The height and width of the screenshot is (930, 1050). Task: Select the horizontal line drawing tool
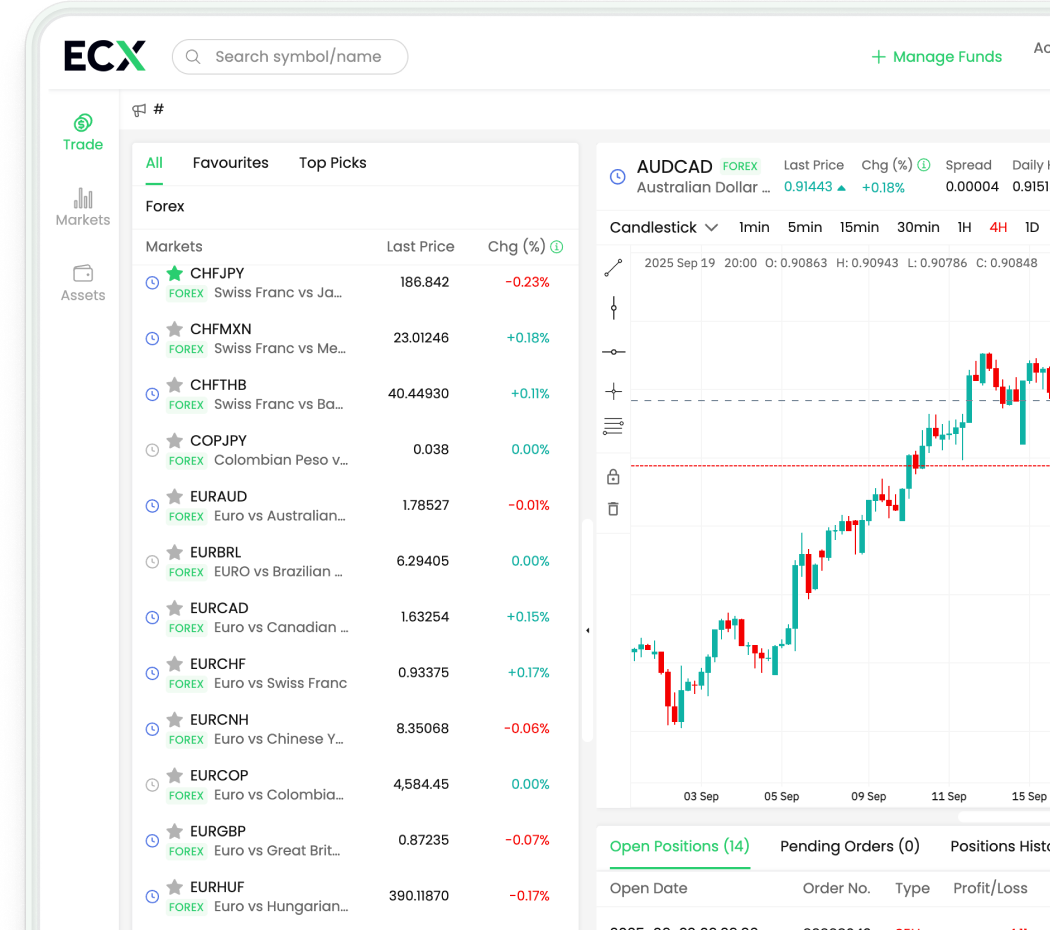[613, 351]
